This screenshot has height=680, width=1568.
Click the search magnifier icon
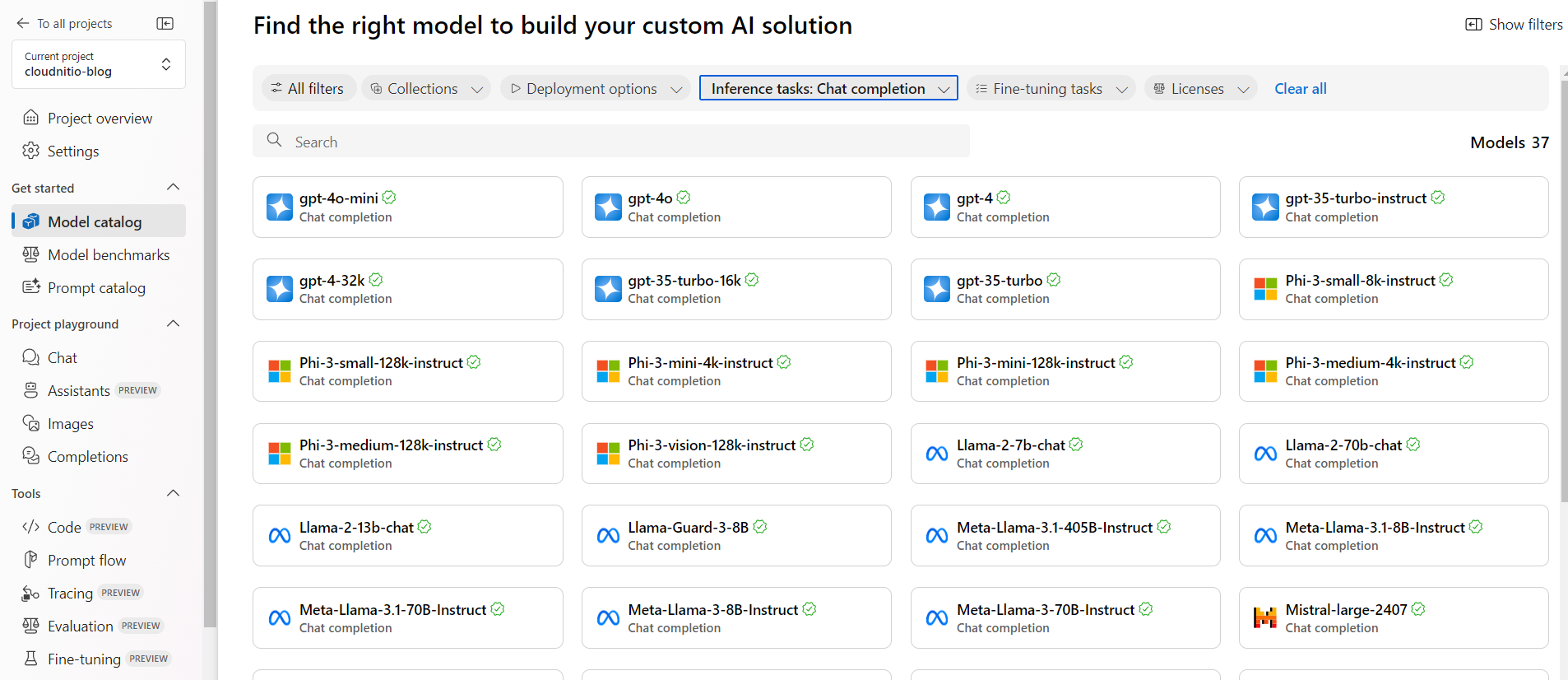(x=275, y=141)
